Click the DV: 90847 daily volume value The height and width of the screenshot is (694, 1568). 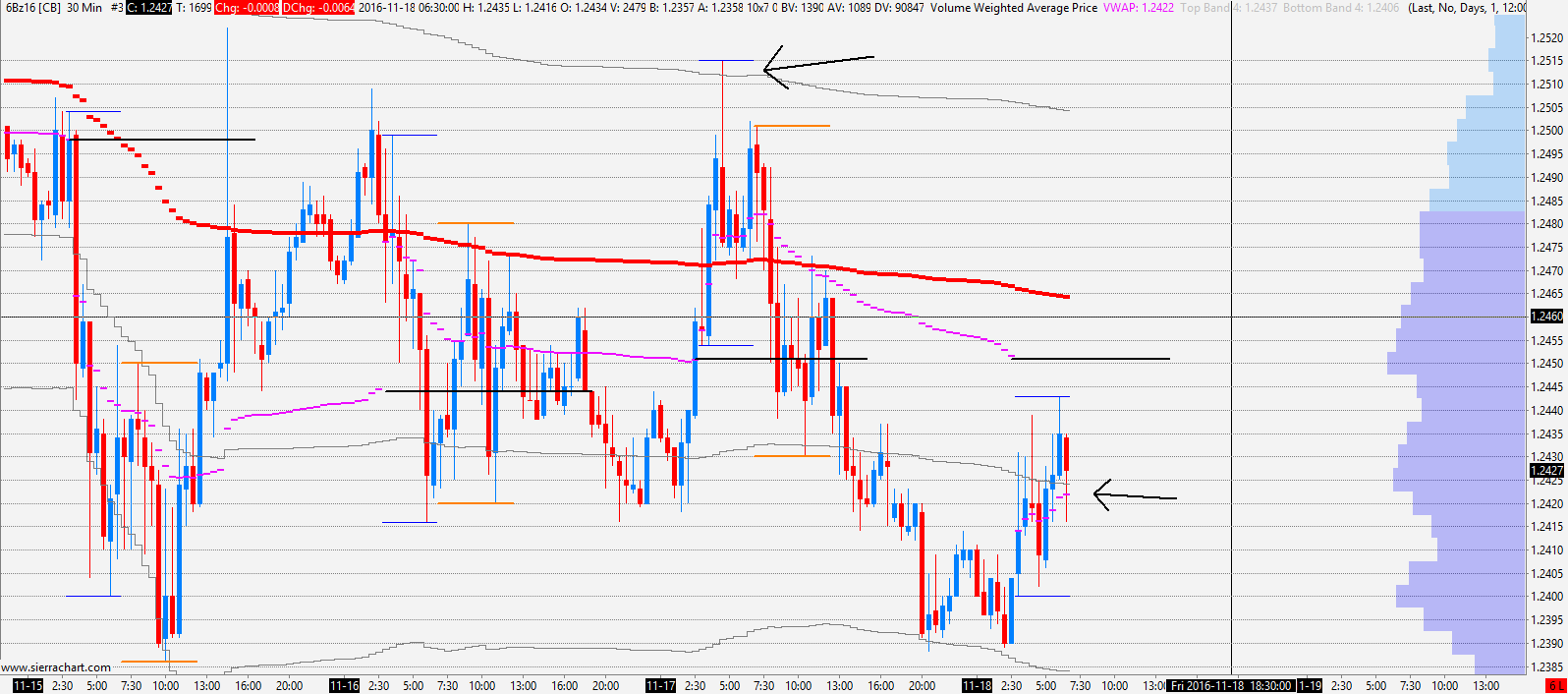pyautogui.click(x=901, y=8)
